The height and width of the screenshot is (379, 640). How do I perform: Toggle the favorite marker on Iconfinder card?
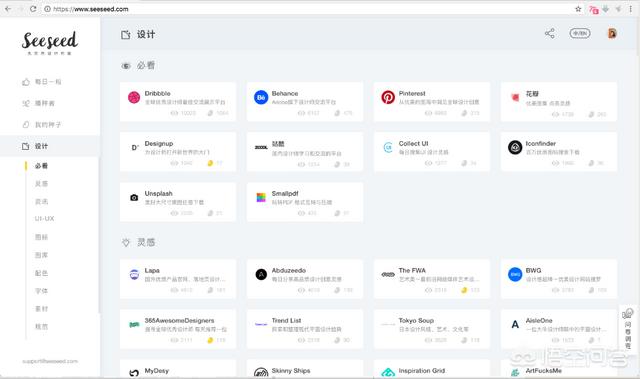pyautogui.click(x=591, y=163)
